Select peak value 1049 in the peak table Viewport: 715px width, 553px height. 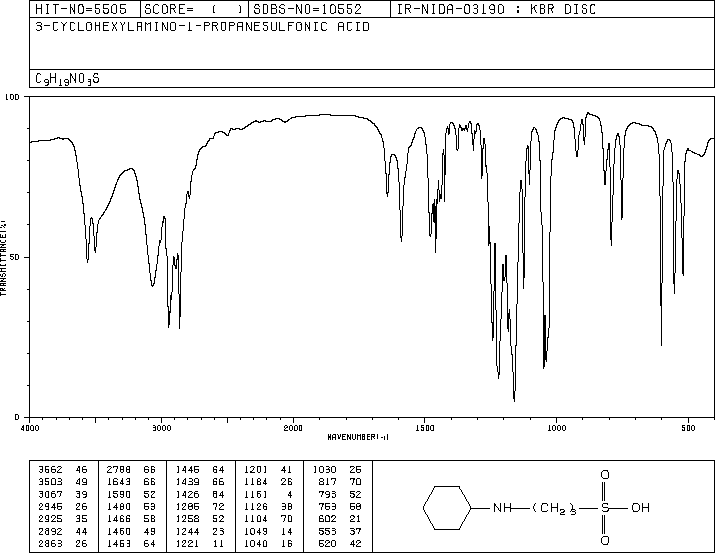256,531
